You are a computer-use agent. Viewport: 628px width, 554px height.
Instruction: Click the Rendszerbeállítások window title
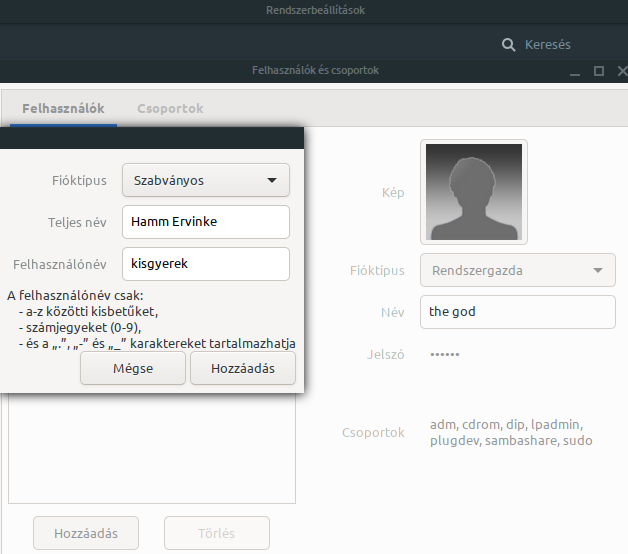pyautogui.click(x=316, y=10)
